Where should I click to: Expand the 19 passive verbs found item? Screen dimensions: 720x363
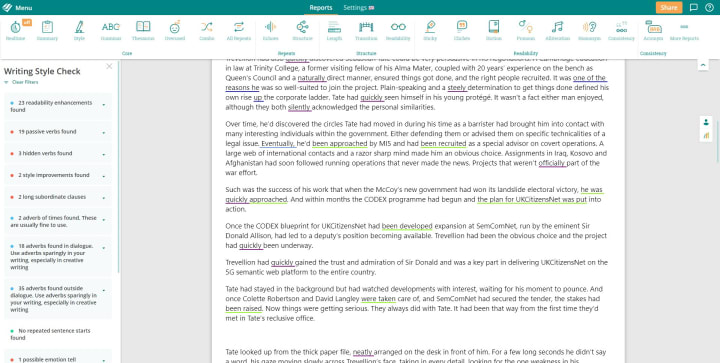(58, 132)
